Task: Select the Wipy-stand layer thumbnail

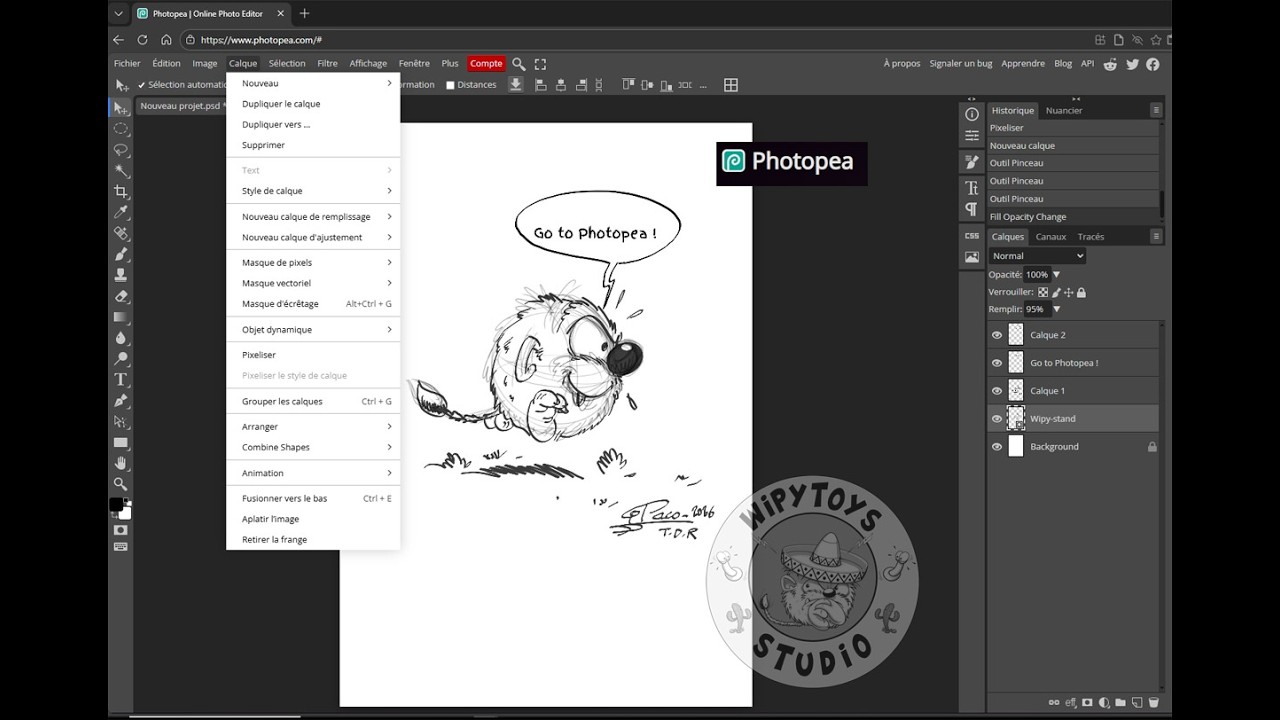Action: [x=1016, y=419]
